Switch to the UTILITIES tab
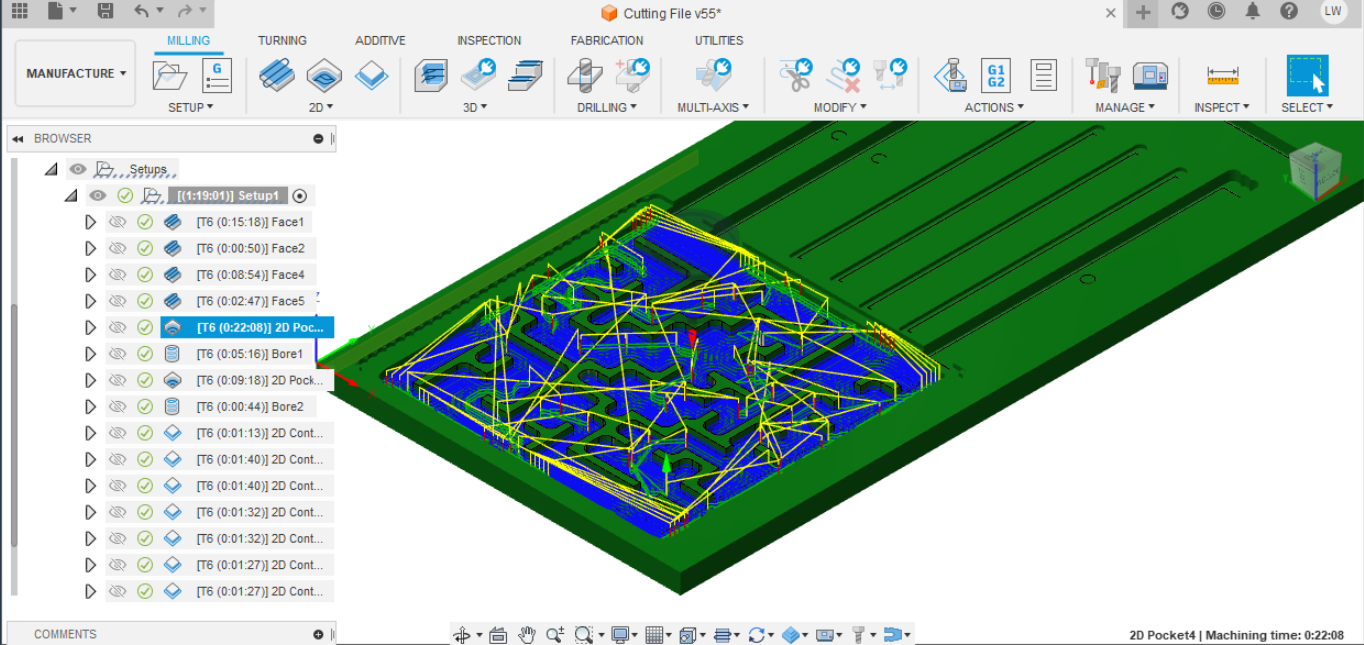The image size is (1364, 645). (719, 41)
